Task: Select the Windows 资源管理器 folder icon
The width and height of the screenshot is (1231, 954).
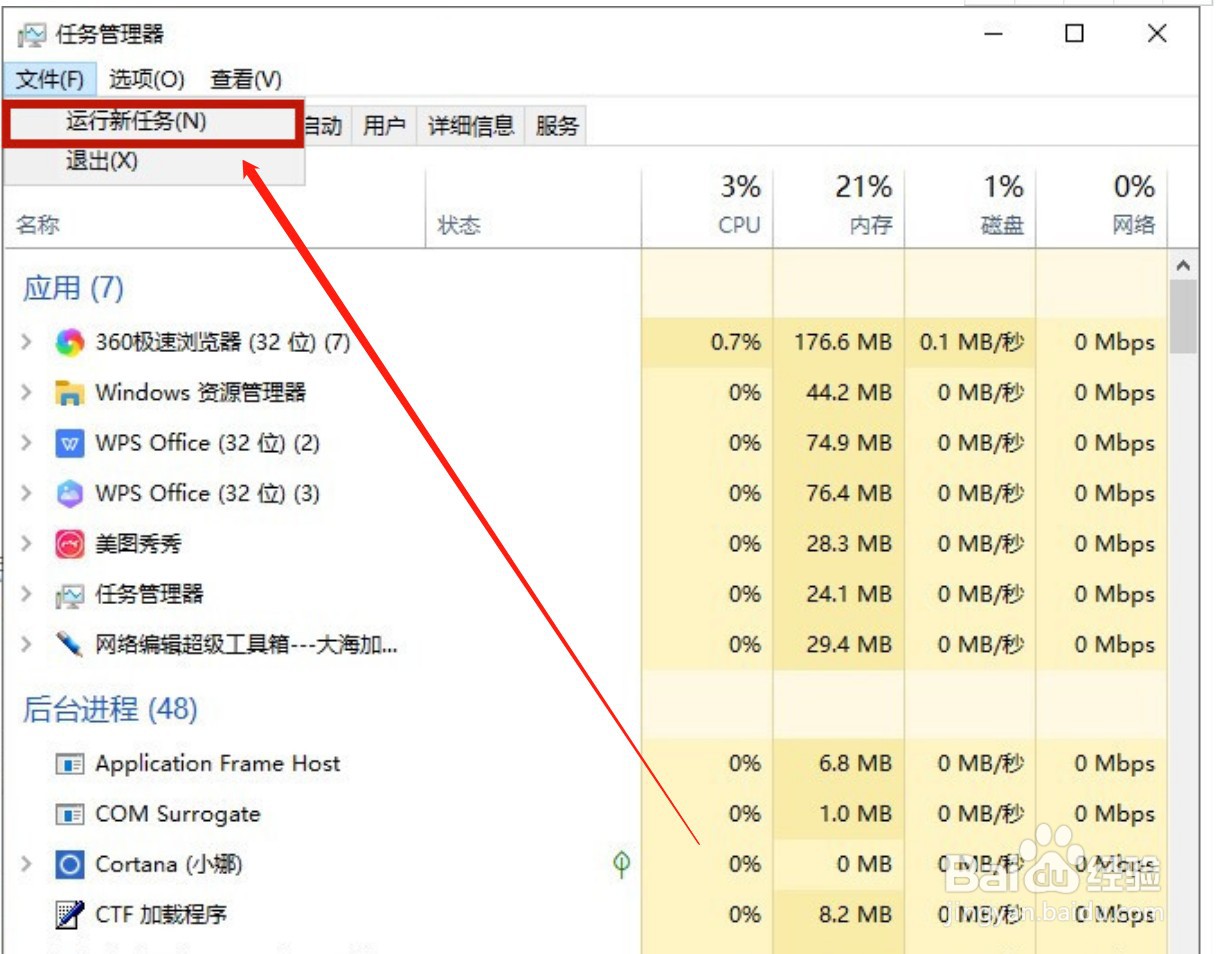Action: coord(67,392)
